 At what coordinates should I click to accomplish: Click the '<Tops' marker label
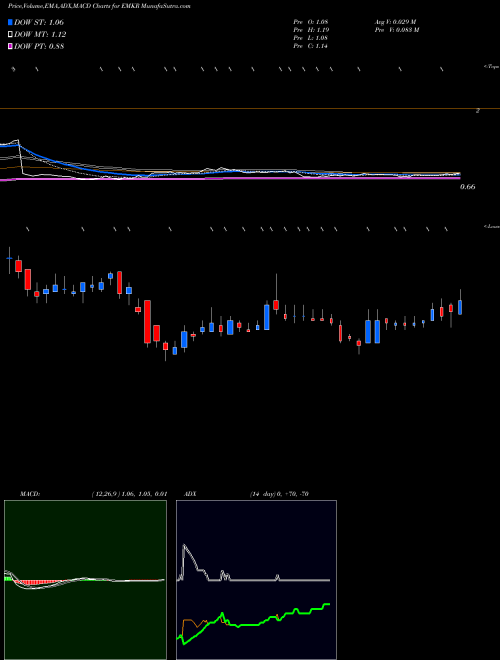tap(491, 67)
